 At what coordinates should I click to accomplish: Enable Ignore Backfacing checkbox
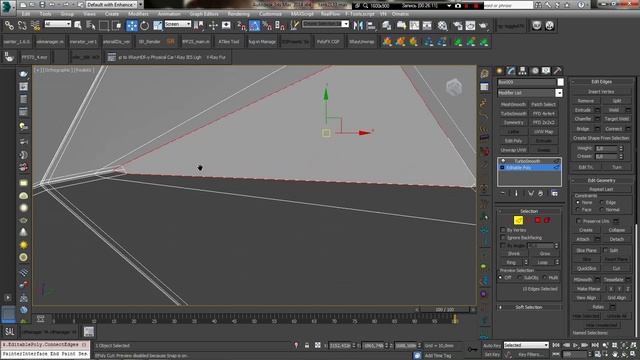click(x=503, y=238)
